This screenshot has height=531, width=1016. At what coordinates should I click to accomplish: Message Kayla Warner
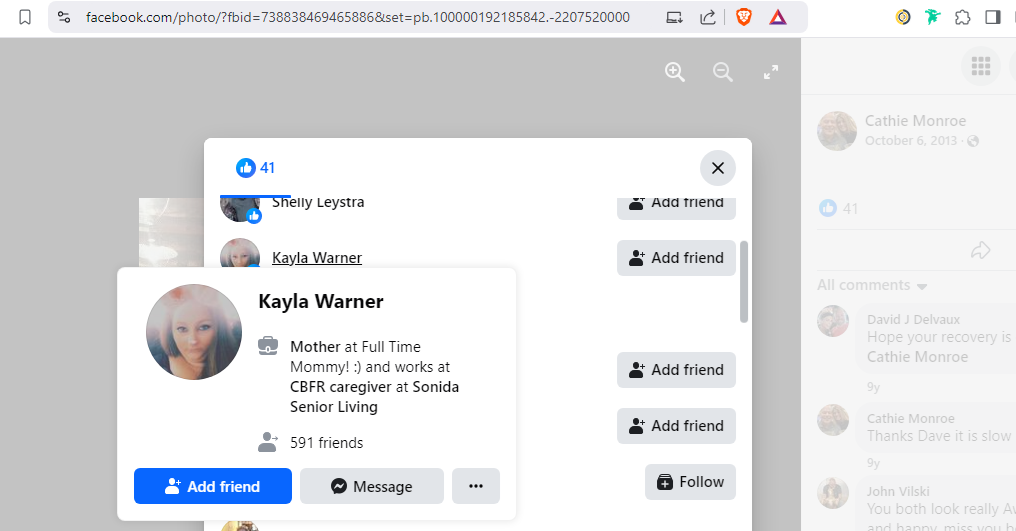coord(371,486)
